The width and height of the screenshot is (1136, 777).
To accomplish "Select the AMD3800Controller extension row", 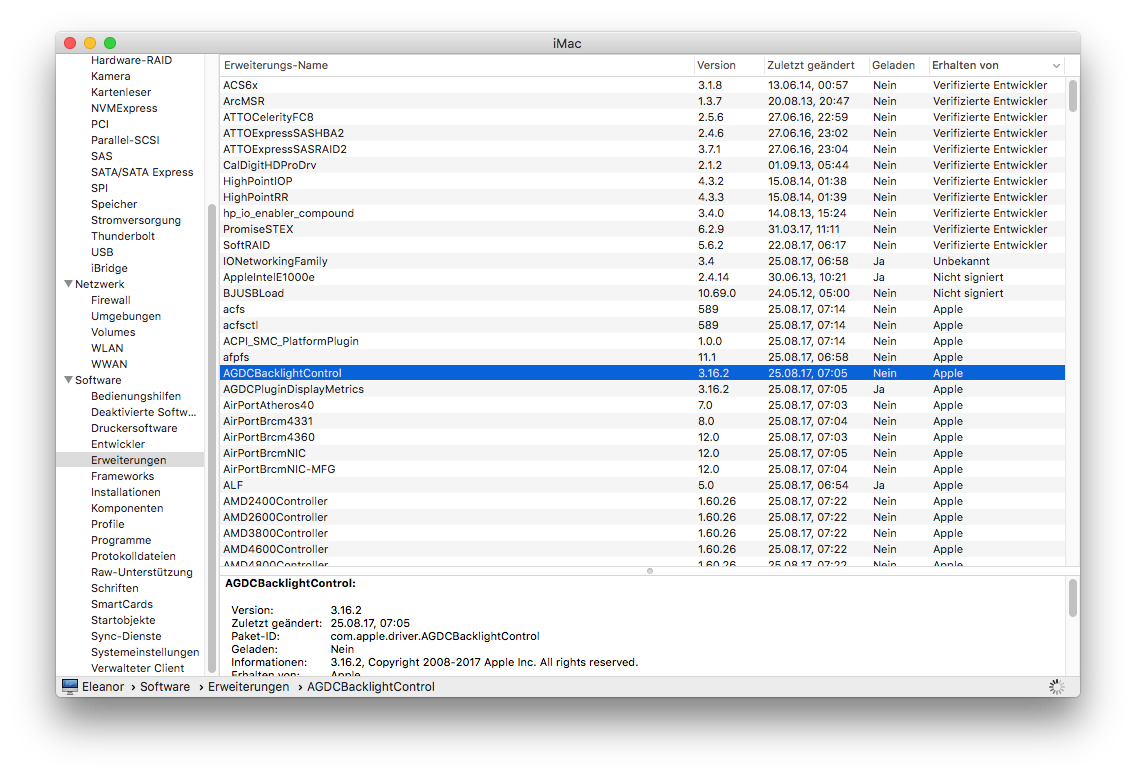I will coord(642,533).
